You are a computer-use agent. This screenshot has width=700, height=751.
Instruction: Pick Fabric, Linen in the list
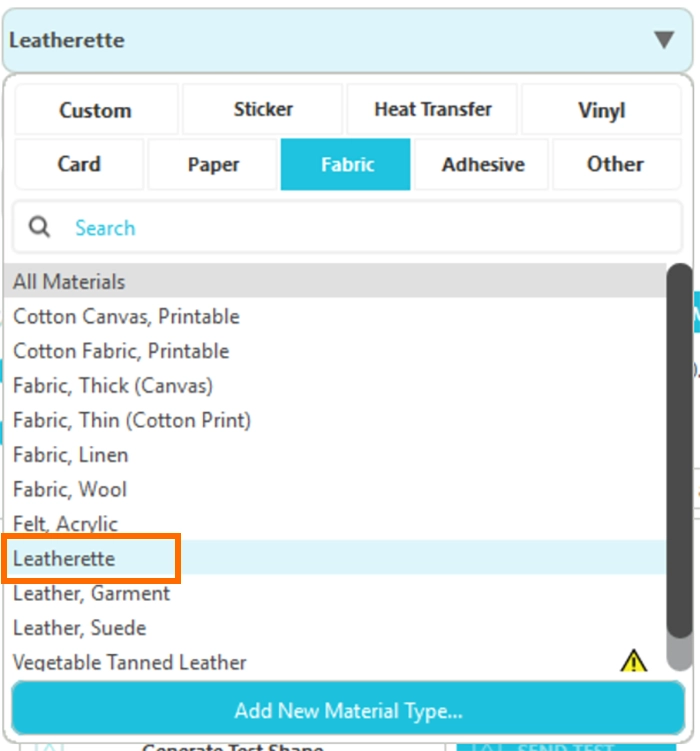[x=71, y=455]
